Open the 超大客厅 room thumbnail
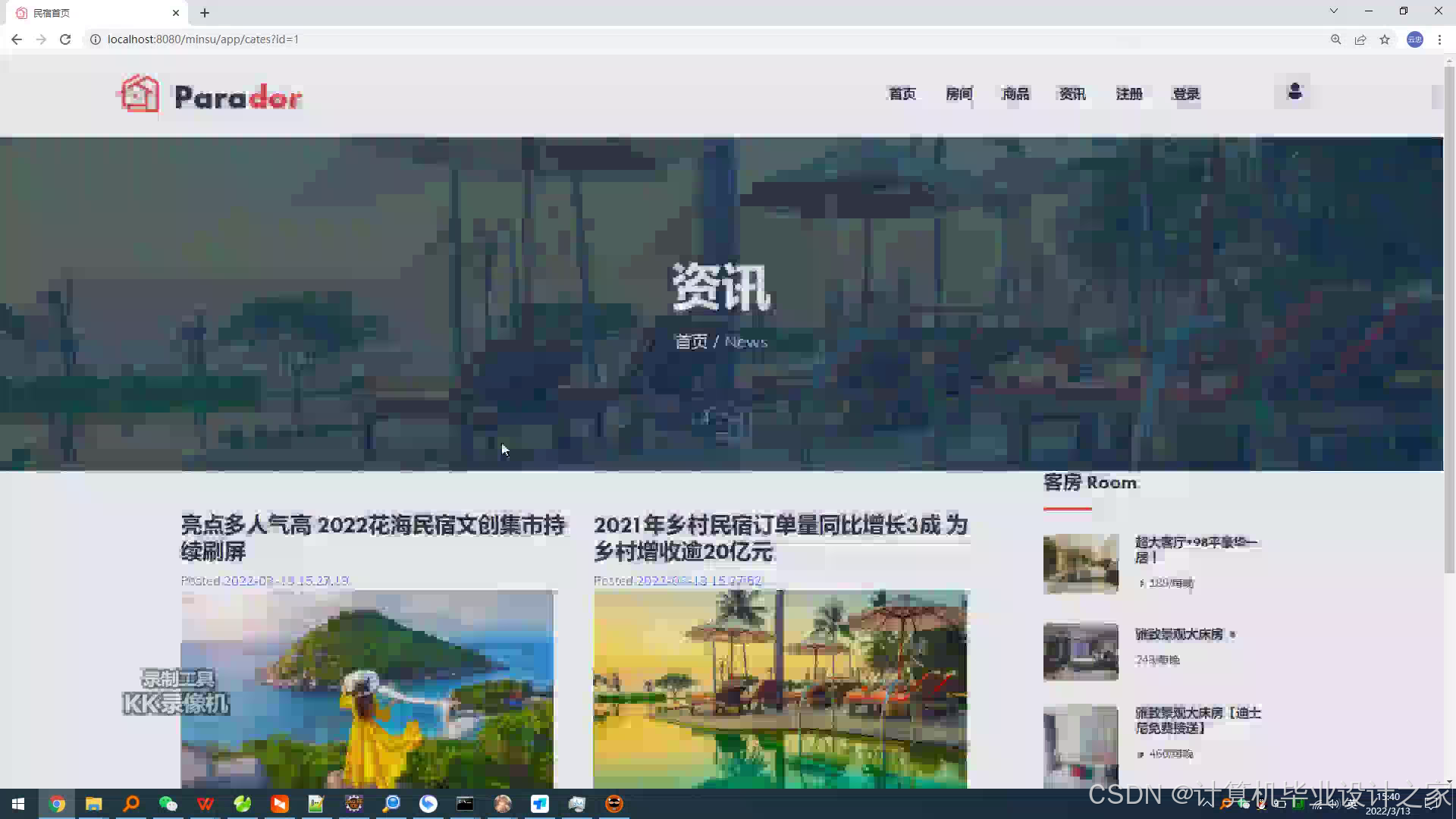1456x819 pixels. click(x=1081, y=563)
